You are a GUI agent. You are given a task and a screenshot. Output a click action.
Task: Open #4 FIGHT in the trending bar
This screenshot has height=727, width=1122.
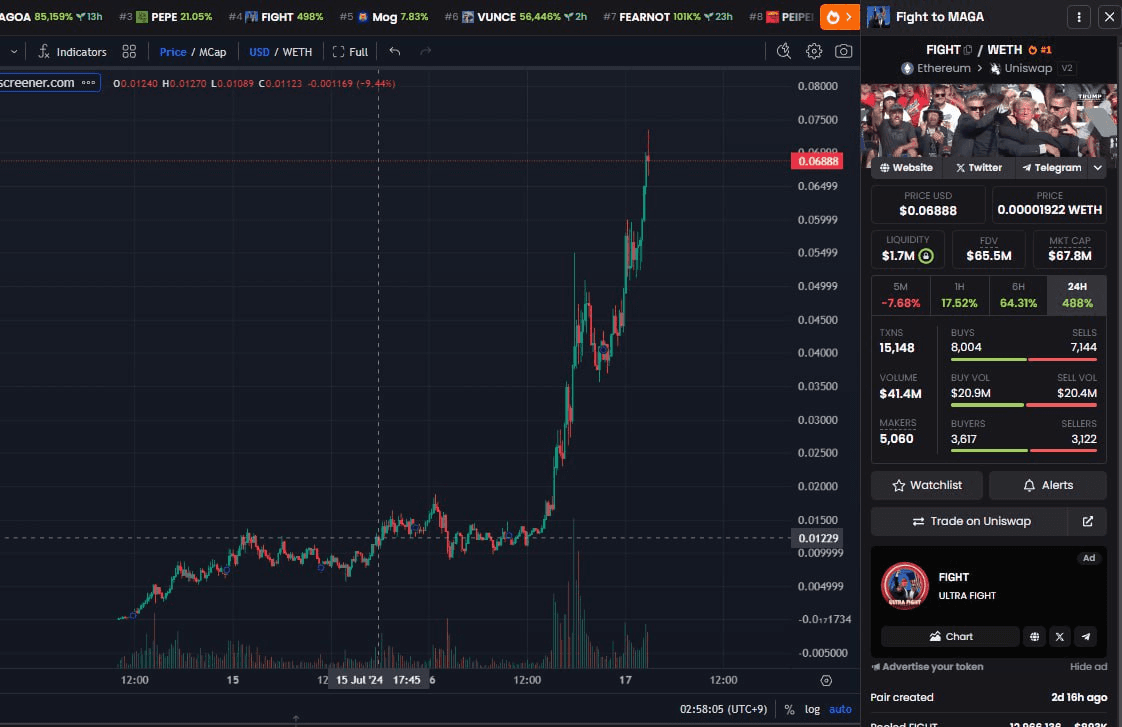pos(275,16)
